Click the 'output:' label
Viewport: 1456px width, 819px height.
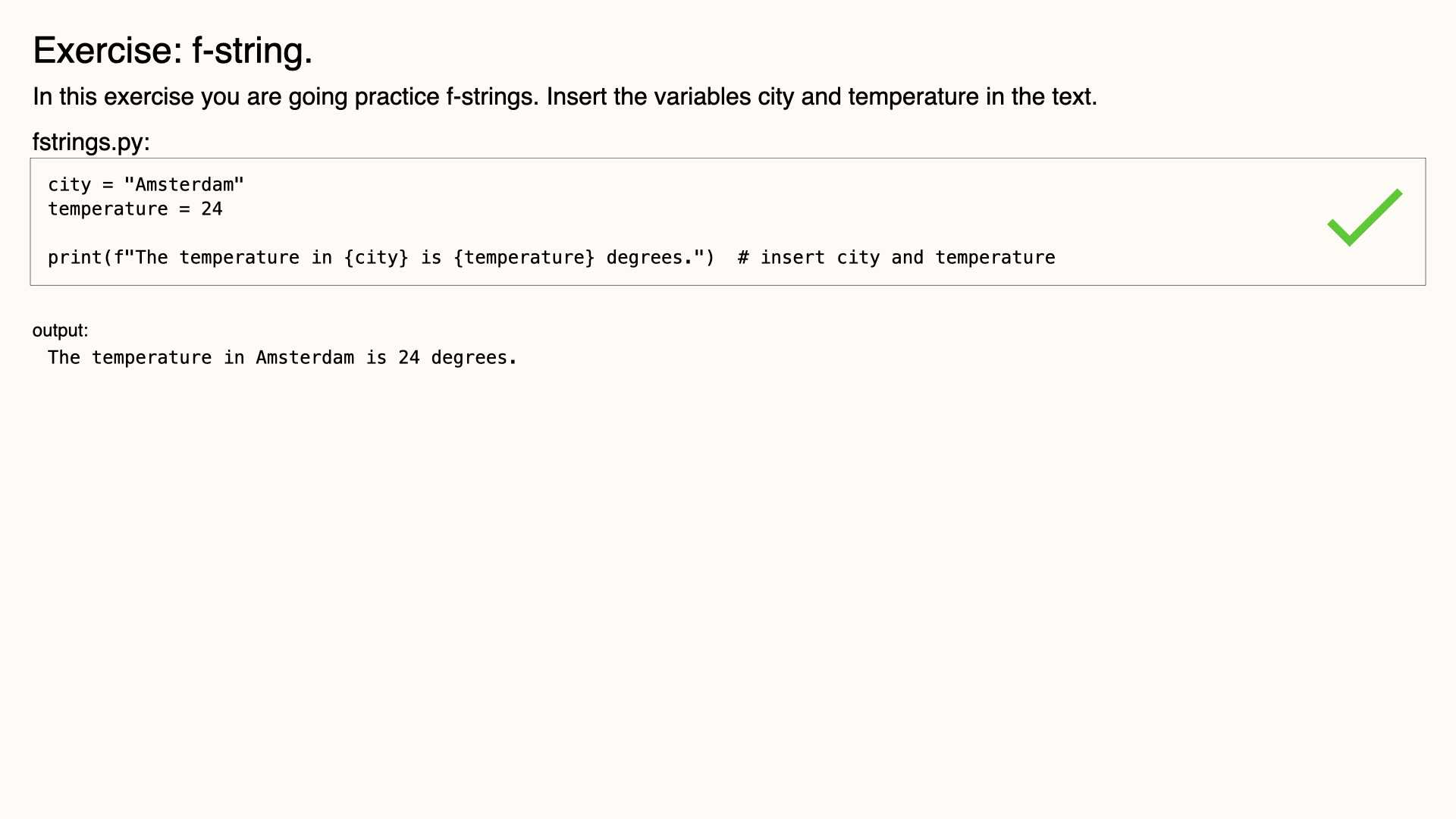60,331
